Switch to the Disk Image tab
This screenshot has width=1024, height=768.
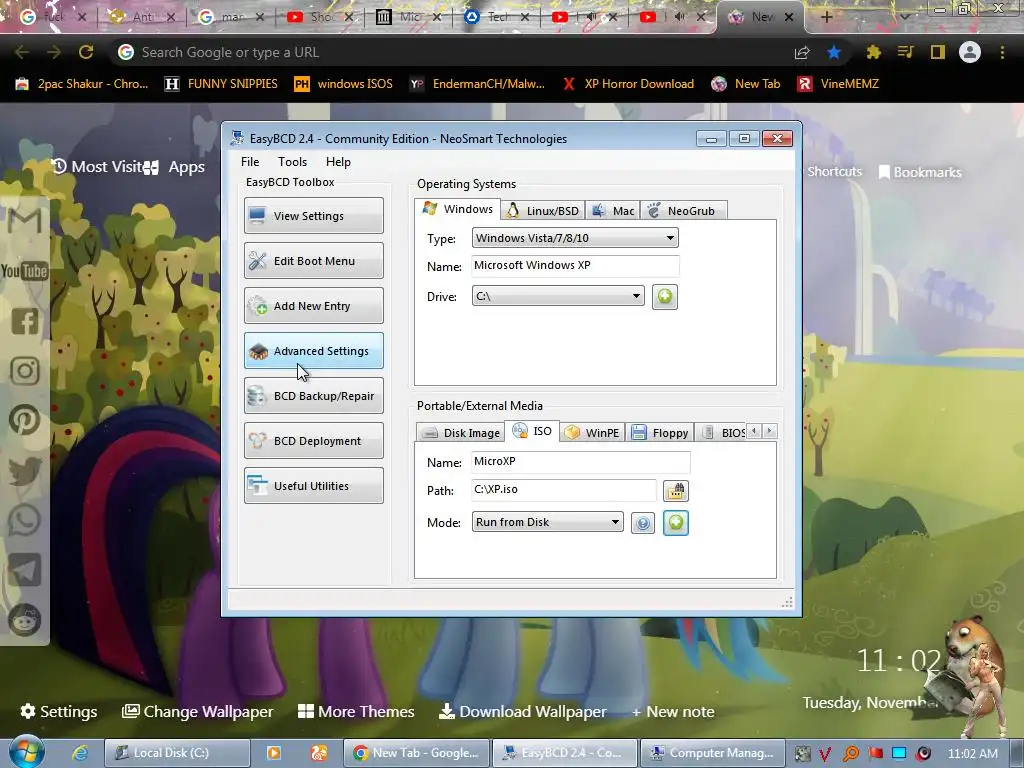[x=460, y=433]
